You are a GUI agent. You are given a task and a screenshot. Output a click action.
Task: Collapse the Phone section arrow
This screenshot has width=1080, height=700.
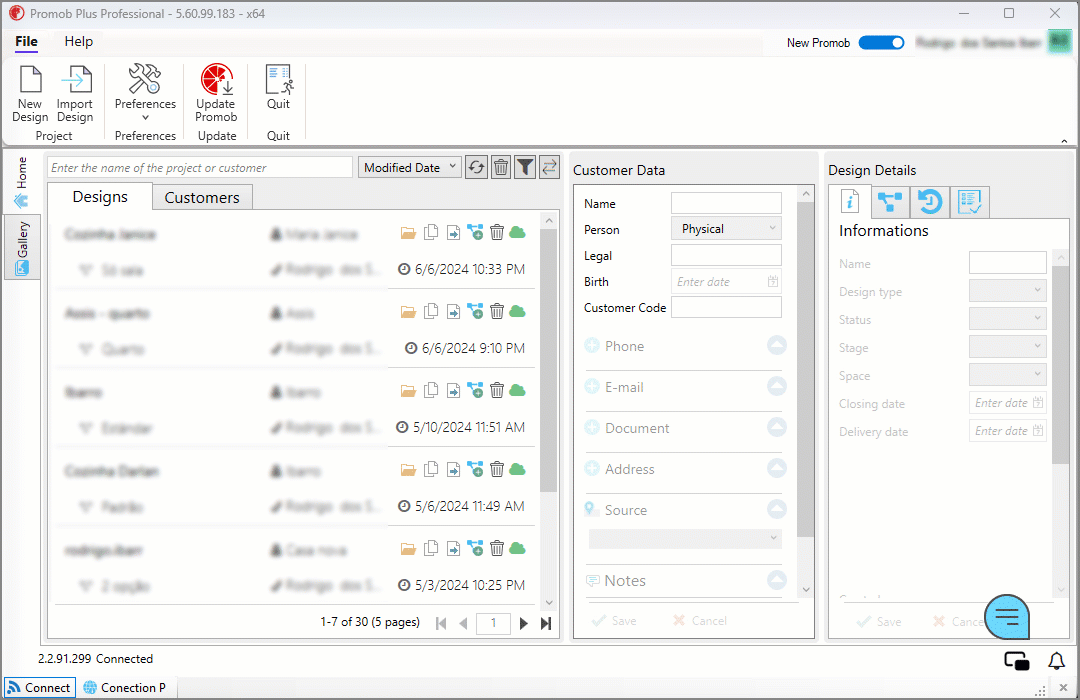pos(776,345)
